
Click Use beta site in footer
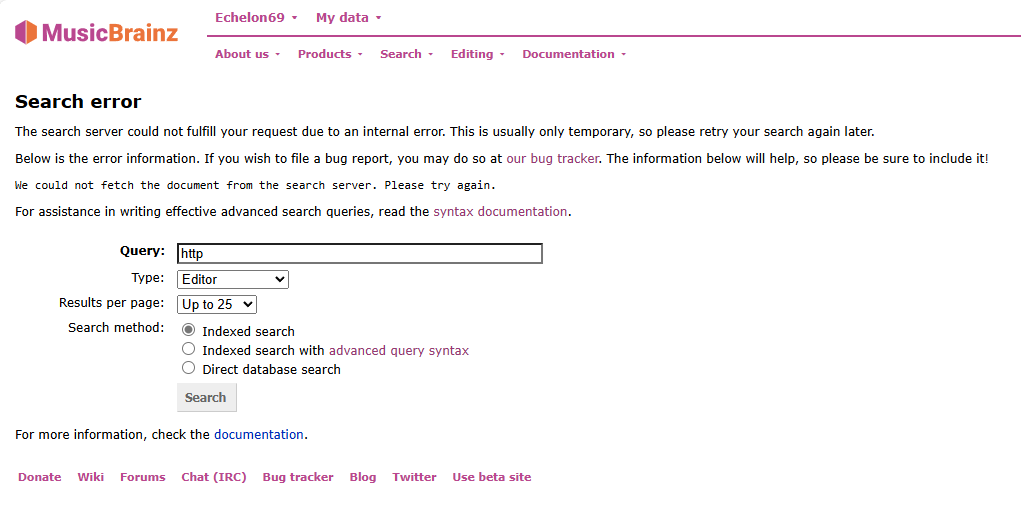pos(492,477)
